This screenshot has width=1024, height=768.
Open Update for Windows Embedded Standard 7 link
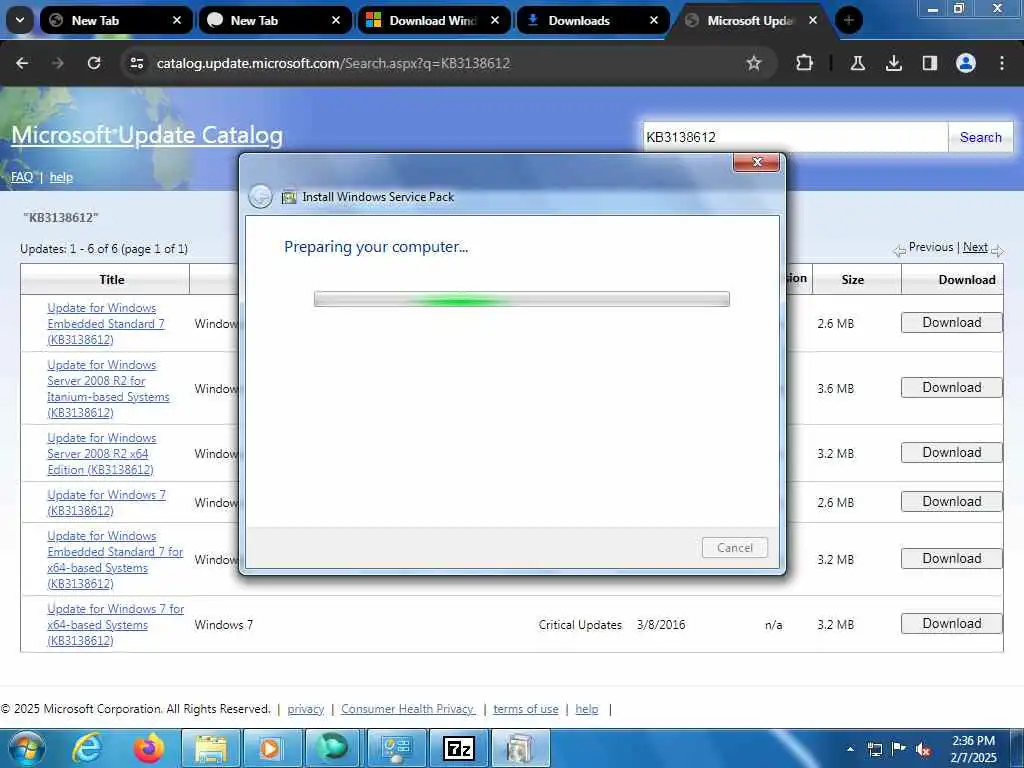(106, 323)
